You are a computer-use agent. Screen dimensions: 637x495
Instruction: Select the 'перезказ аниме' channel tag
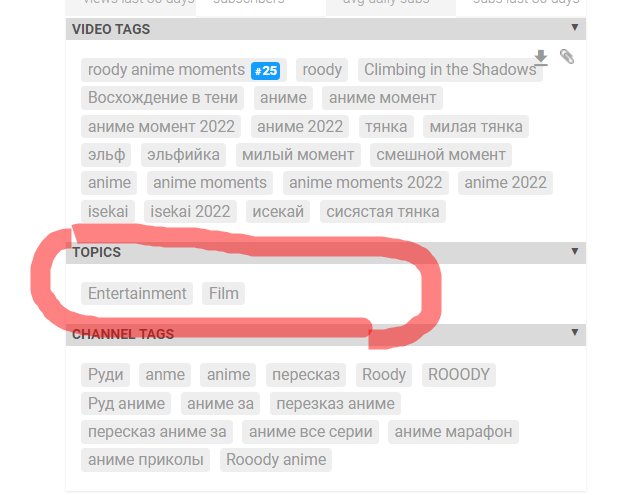[x=335, y=404]
